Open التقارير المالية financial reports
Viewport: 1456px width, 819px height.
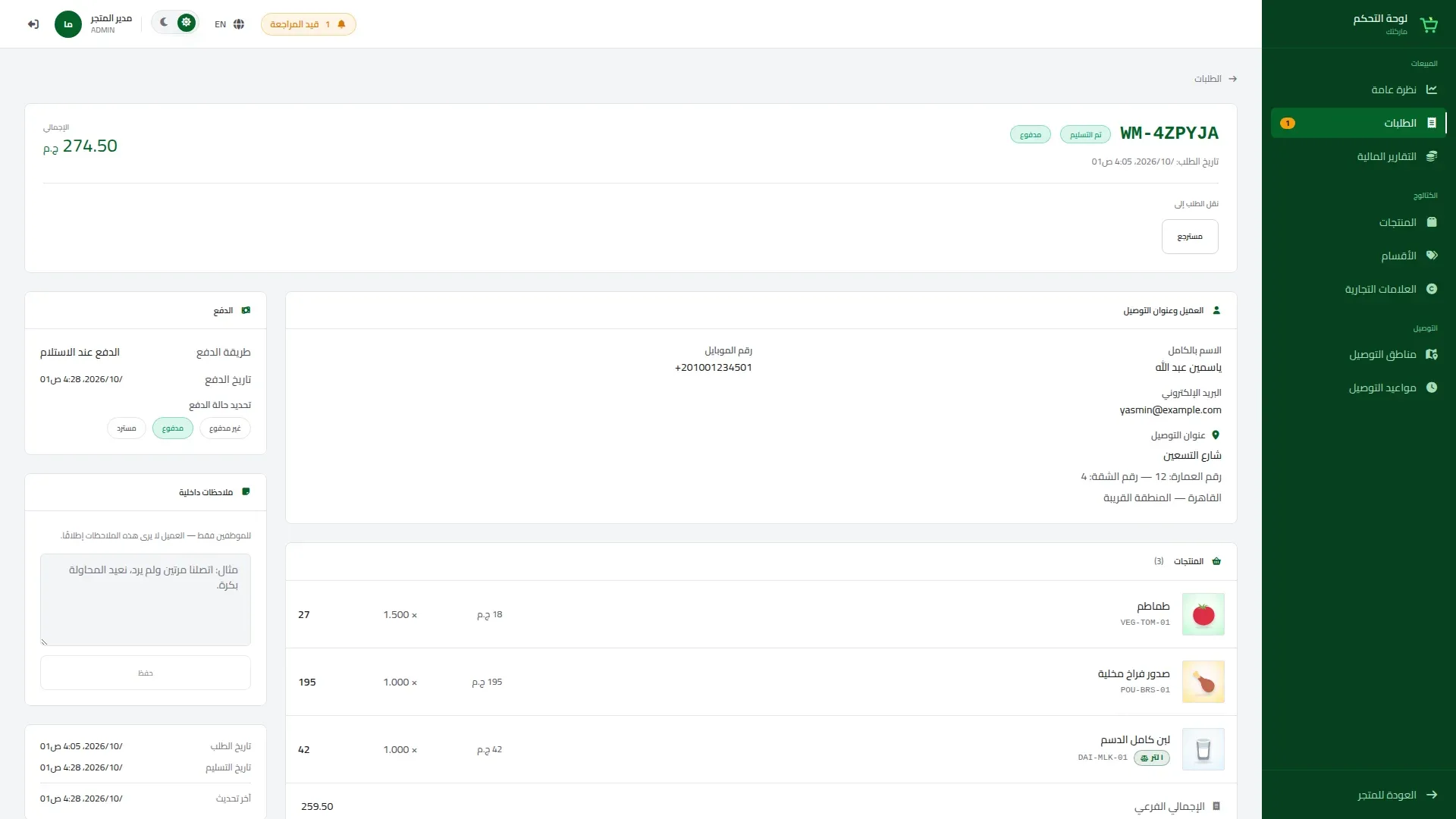click(x=1359, y=156)
